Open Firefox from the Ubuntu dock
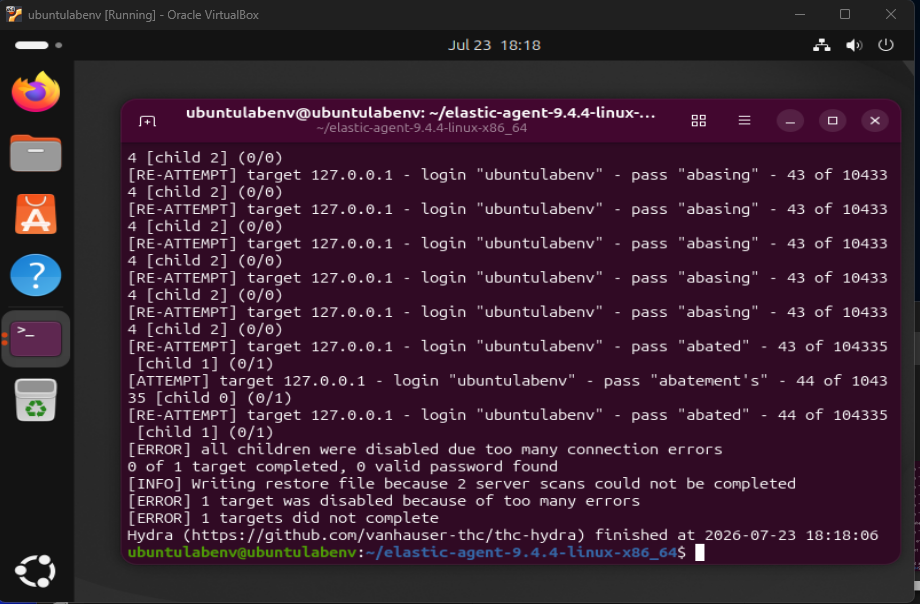 click(36, 92)
